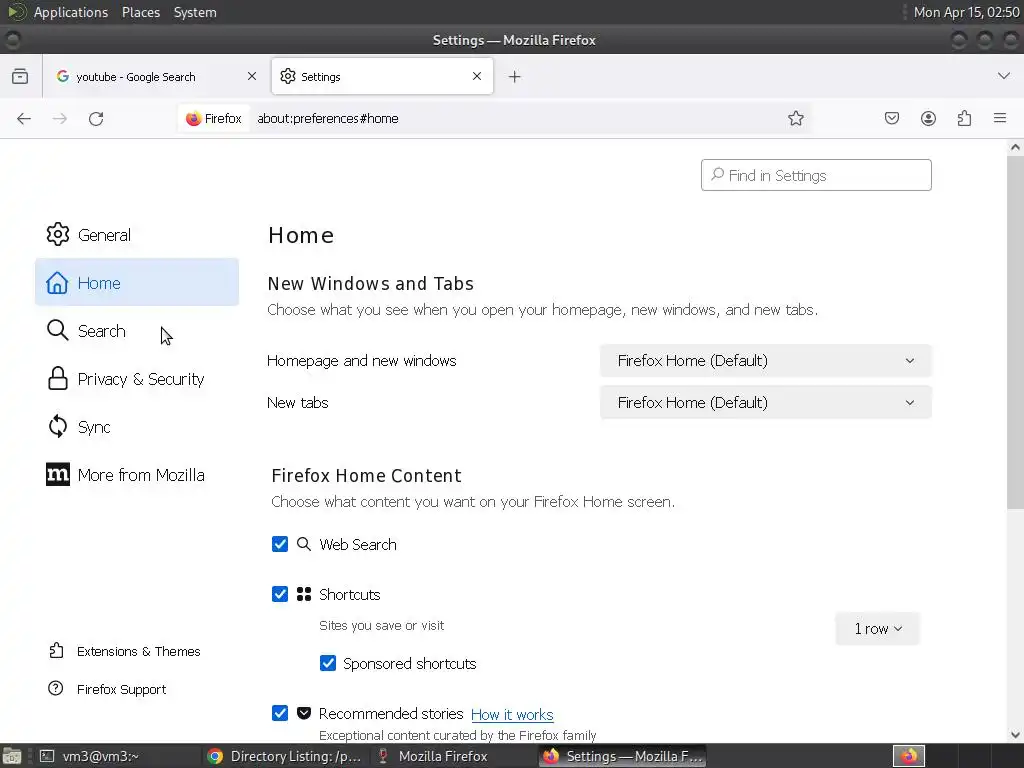Open the hamburger application menu

point(1000,119)
